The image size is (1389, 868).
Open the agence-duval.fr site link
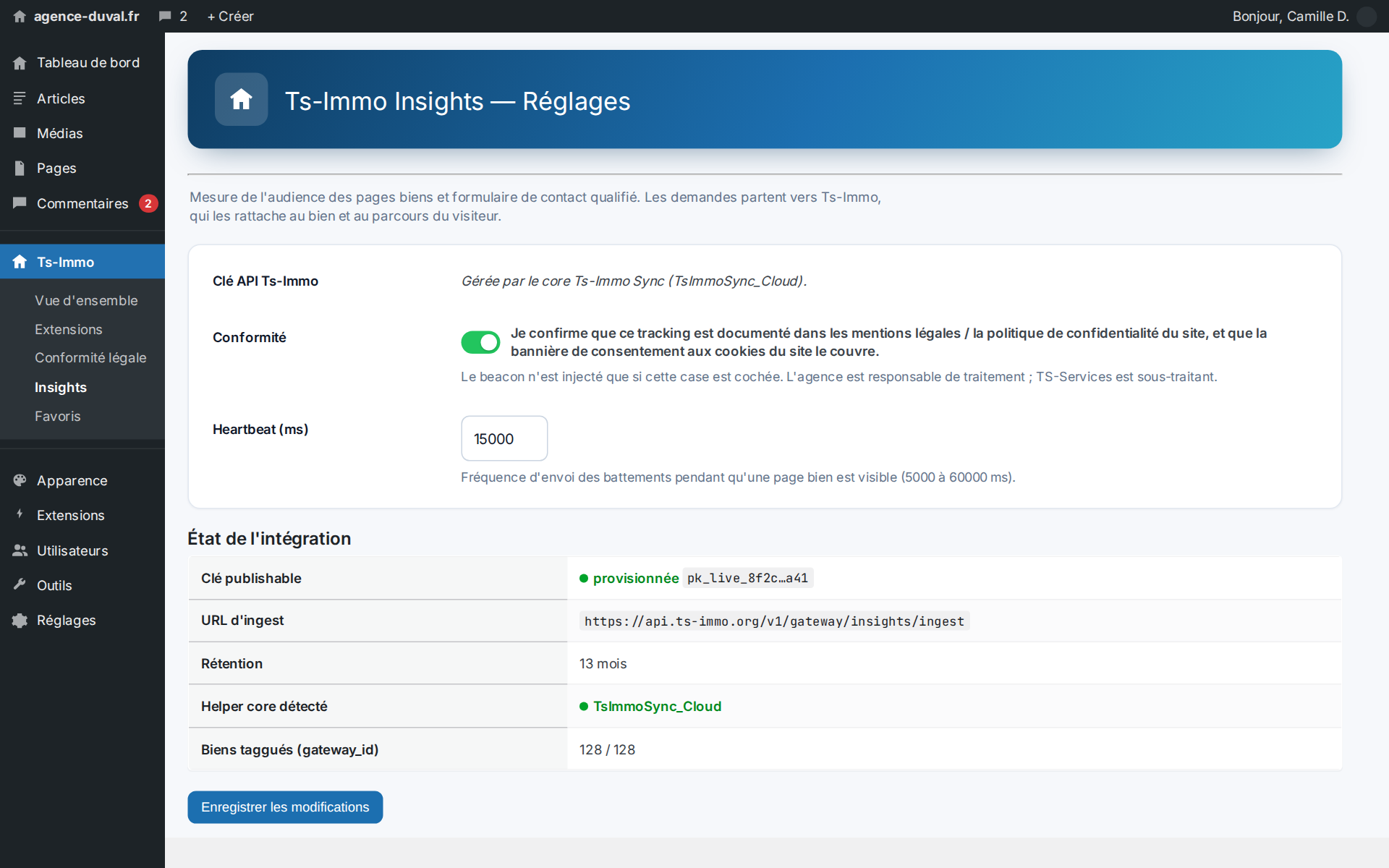tap(86, 16)
